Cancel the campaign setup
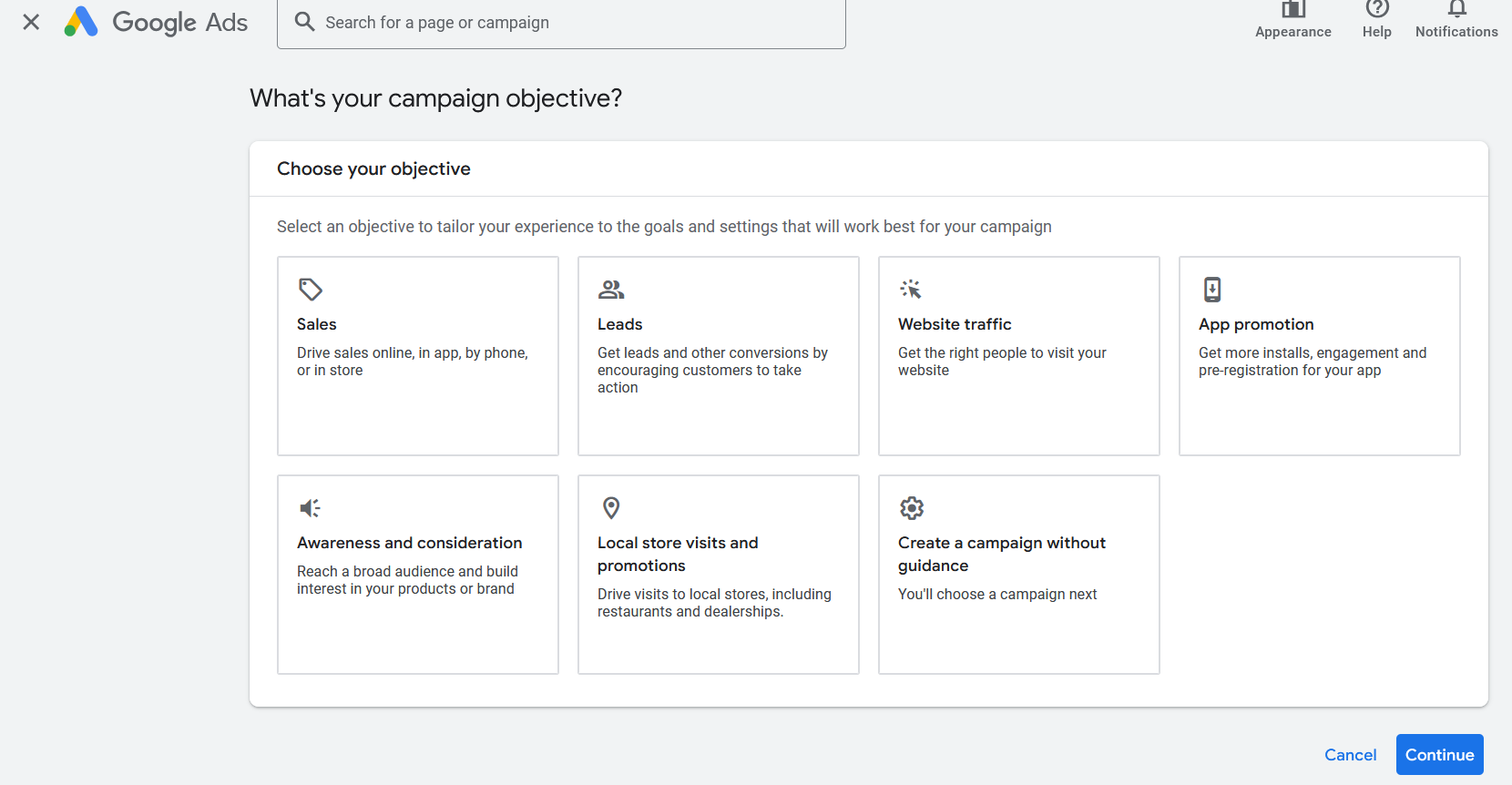1512x785 pixels. (x=1350, y=755)
